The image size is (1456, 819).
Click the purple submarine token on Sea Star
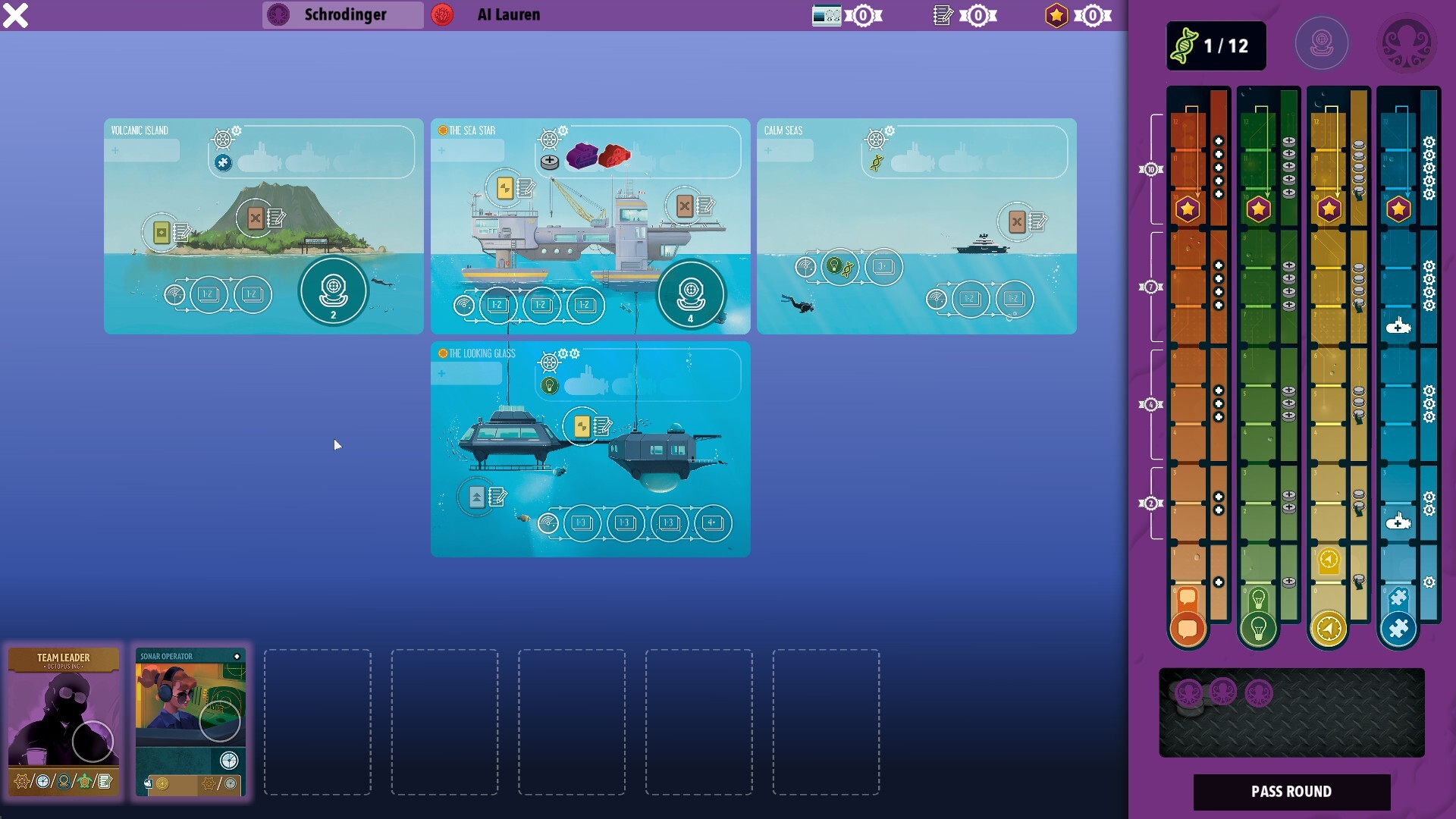point(582,156)
